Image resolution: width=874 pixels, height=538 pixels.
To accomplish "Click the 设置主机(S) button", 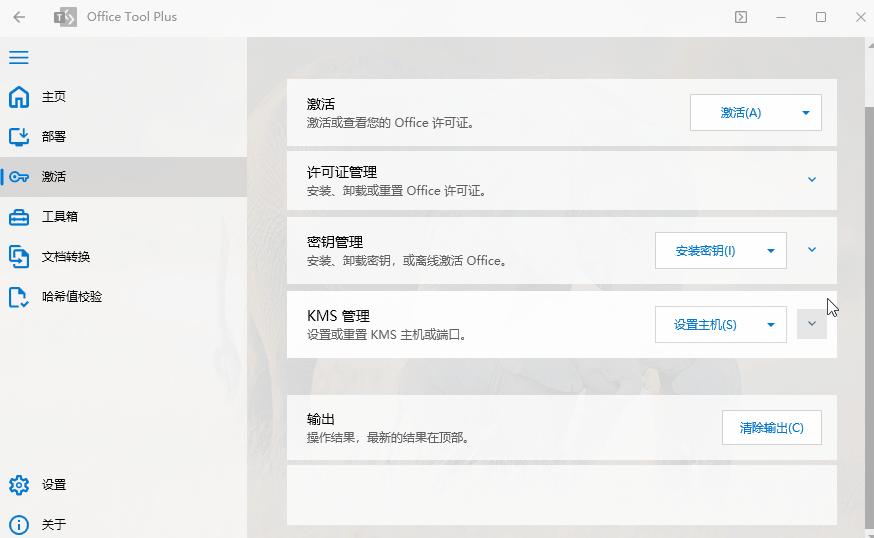I will pyautogui.click(x=705, y=324).
